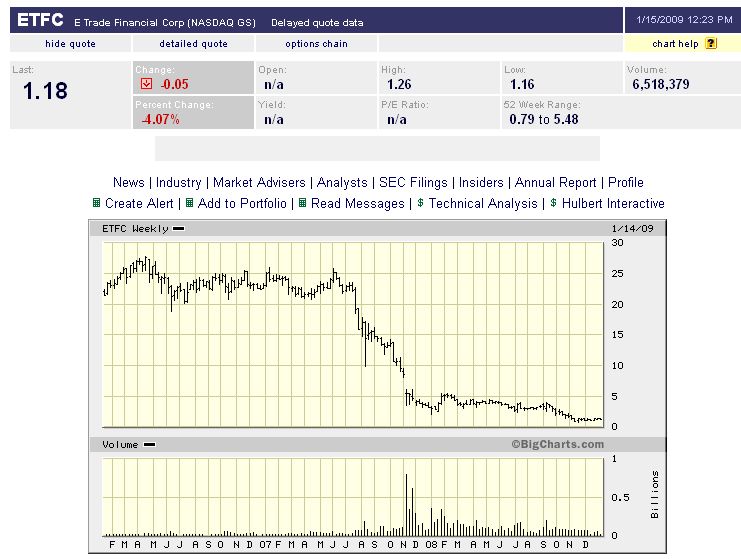Click the Read Messages green icon

point(302,203)
